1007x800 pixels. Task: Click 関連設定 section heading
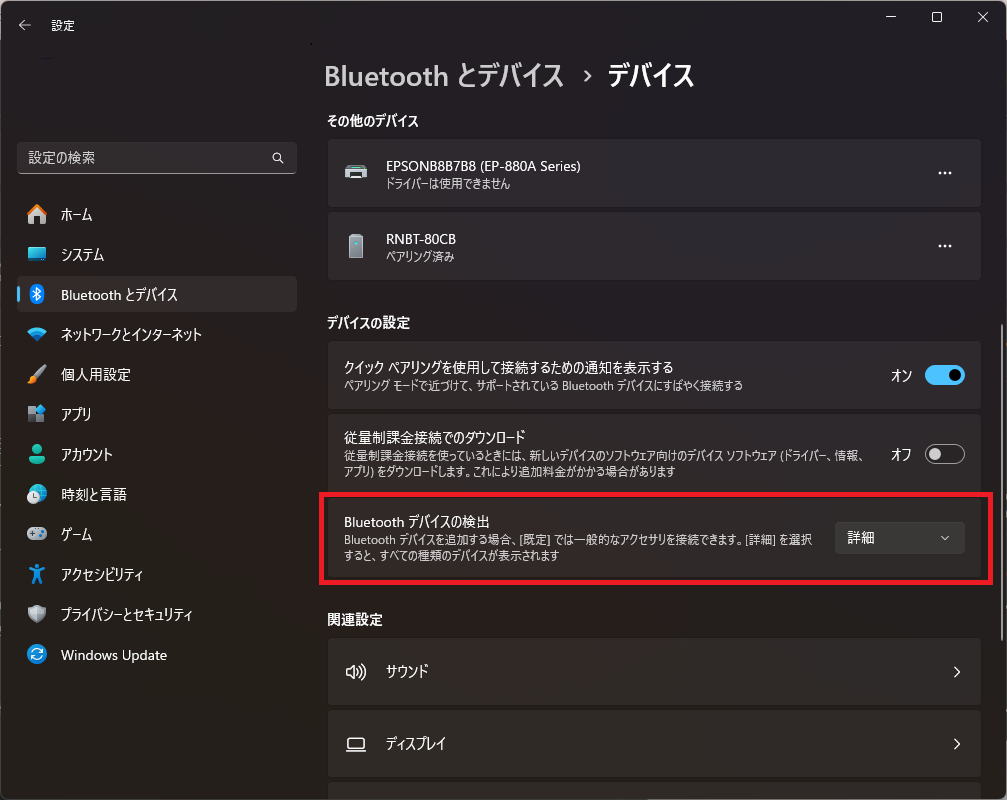[355, 620]
